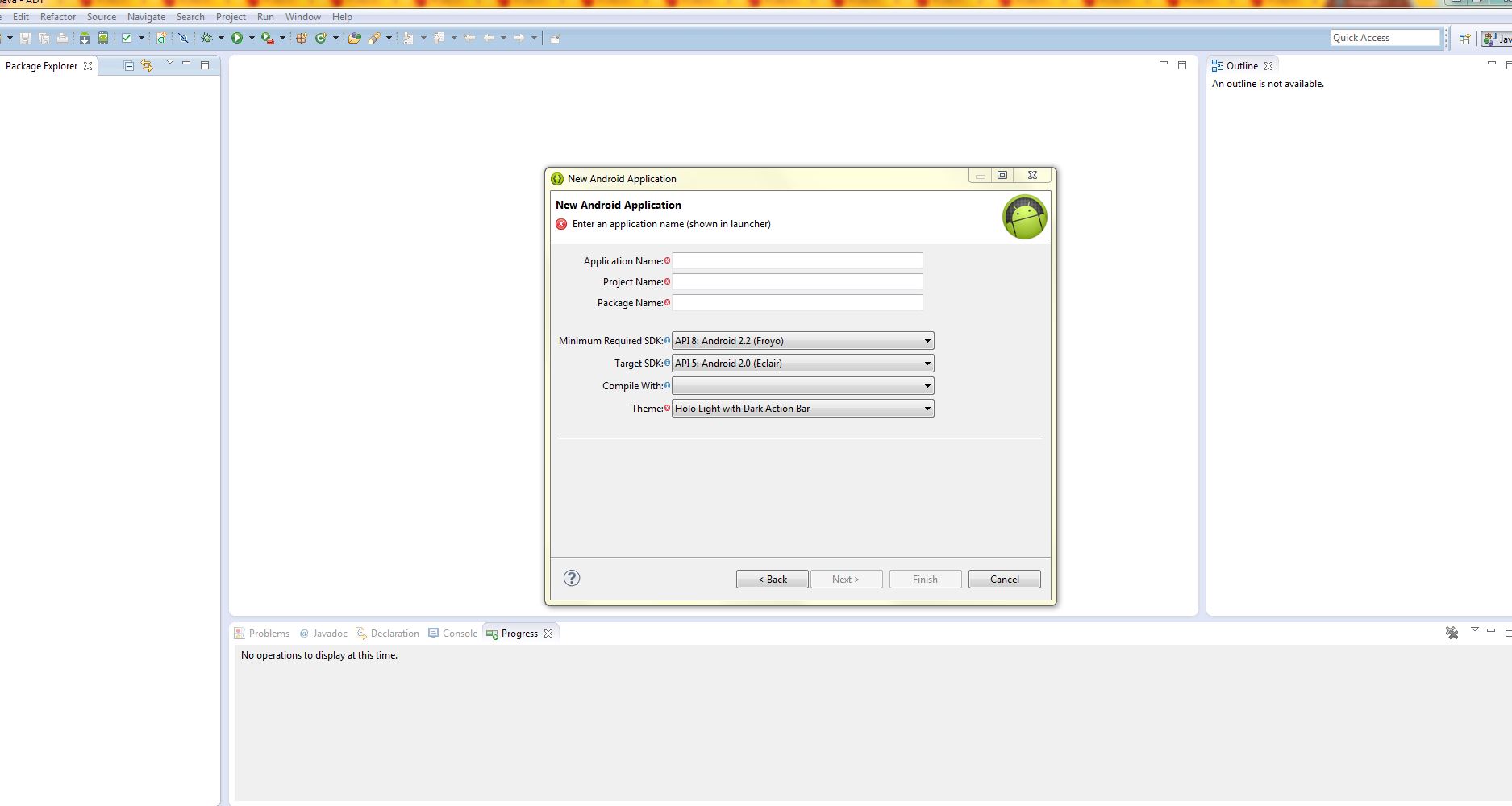Click the New Java Package icon
1512x806 pixels.
pos(302,38)
